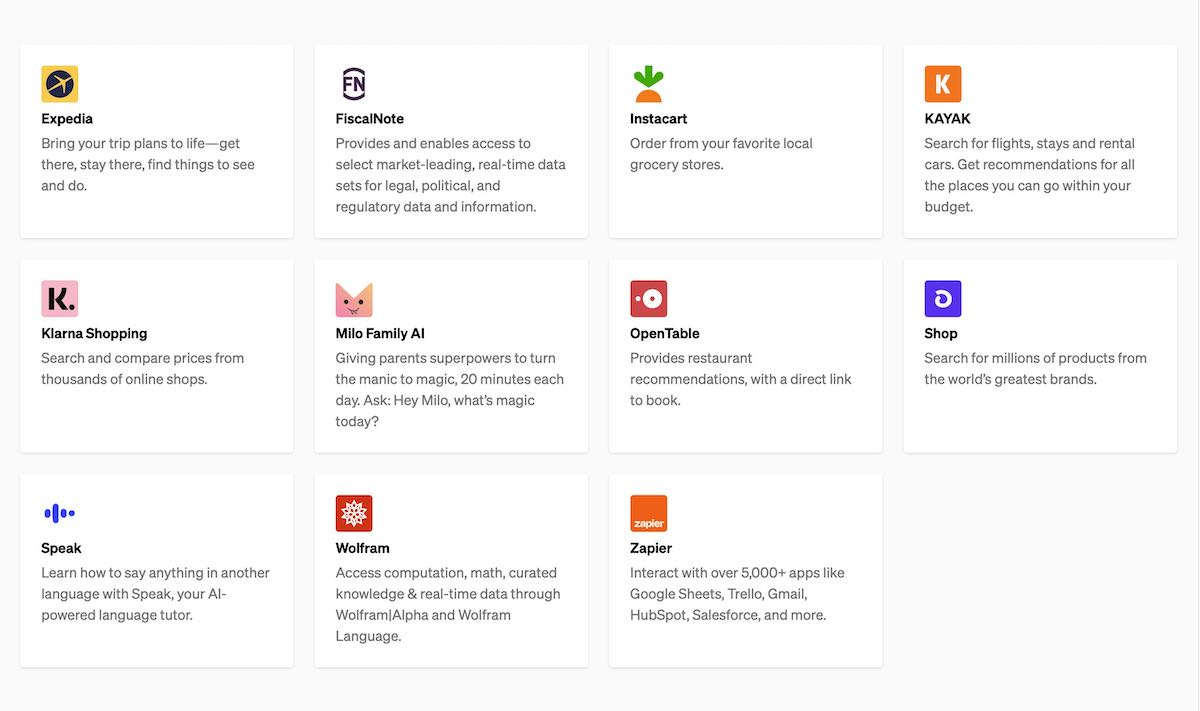Click the Milo Family AI description text
The width and height of the screenshot is (1200, 711).
click(449, 389)
